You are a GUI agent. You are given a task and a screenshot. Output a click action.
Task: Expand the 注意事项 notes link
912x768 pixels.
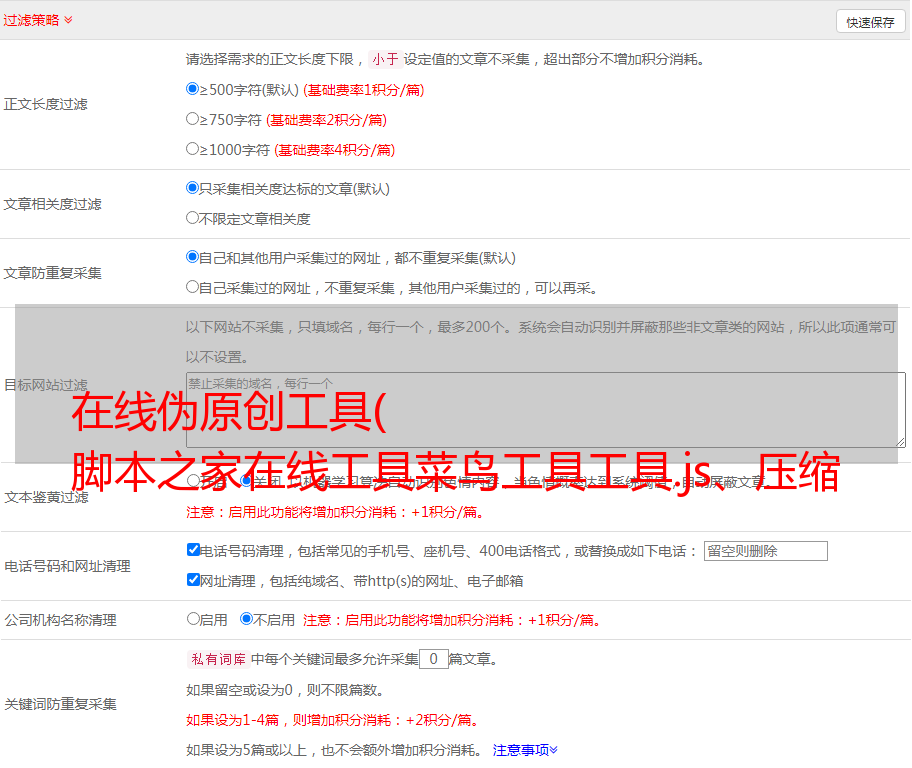point(525,750)
